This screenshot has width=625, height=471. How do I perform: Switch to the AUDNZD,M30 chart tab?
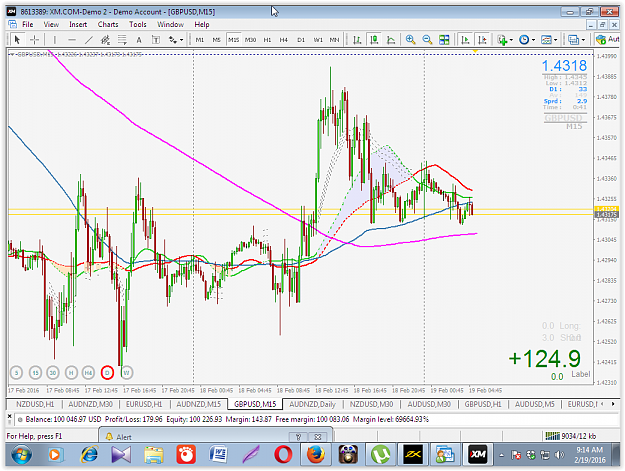coord(90,404)
